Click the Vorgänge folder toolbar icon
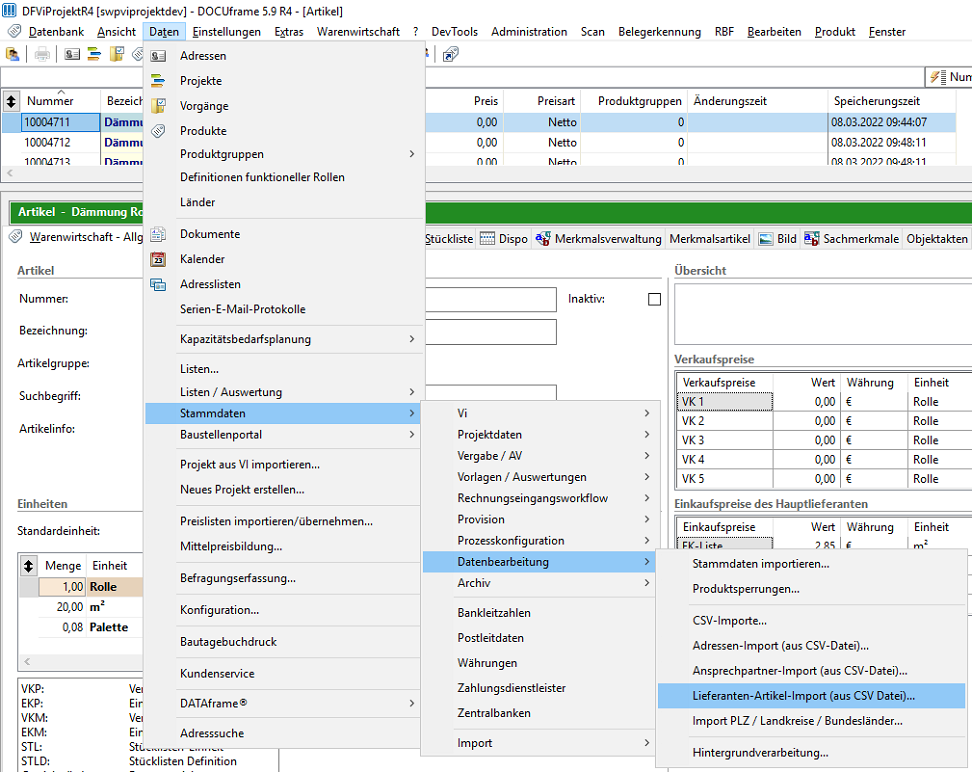973x773 pixels. tap(117, 55)
